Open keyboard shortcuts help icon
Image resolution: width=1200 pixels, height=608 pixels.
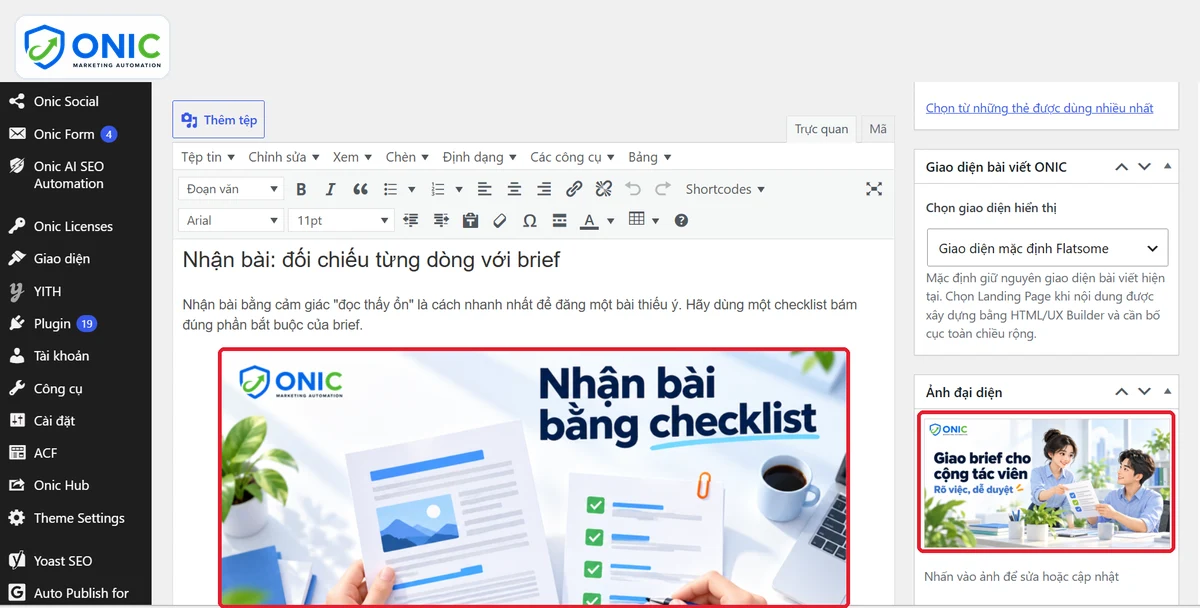pos(682,220)
